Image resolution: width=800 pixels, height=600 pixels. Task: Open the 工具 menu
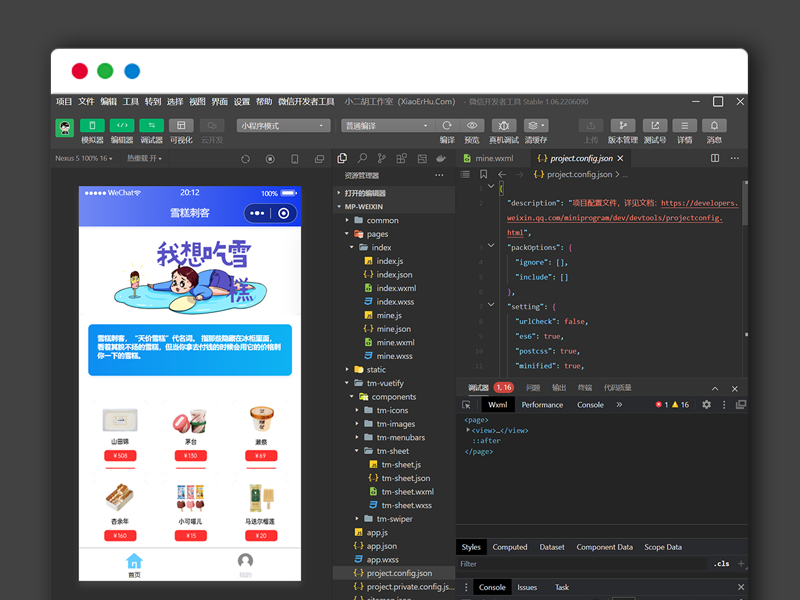(x=131, y=102)
